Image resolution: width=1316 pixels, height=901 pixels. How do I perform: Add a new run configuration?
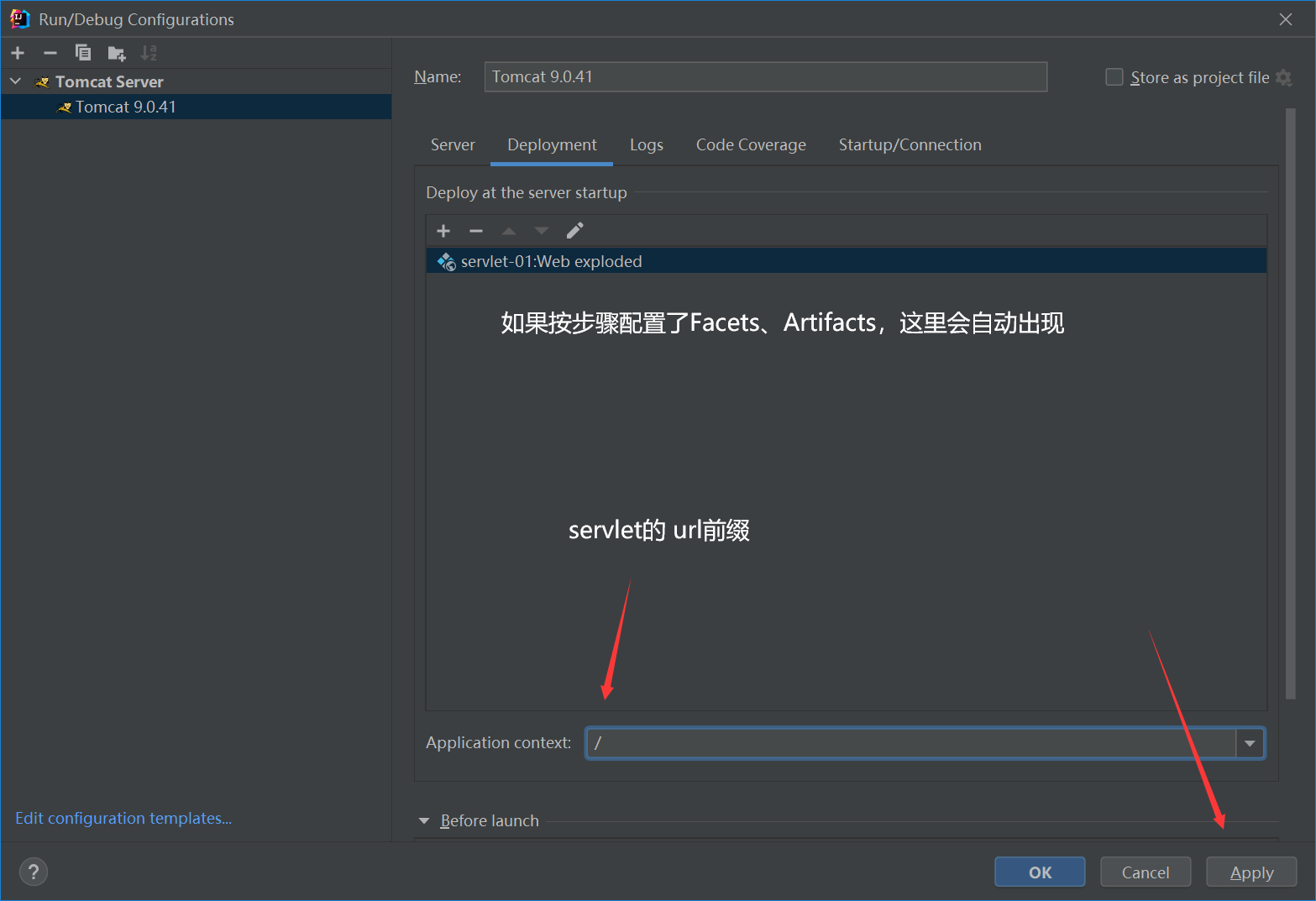(x=18, y=53)
